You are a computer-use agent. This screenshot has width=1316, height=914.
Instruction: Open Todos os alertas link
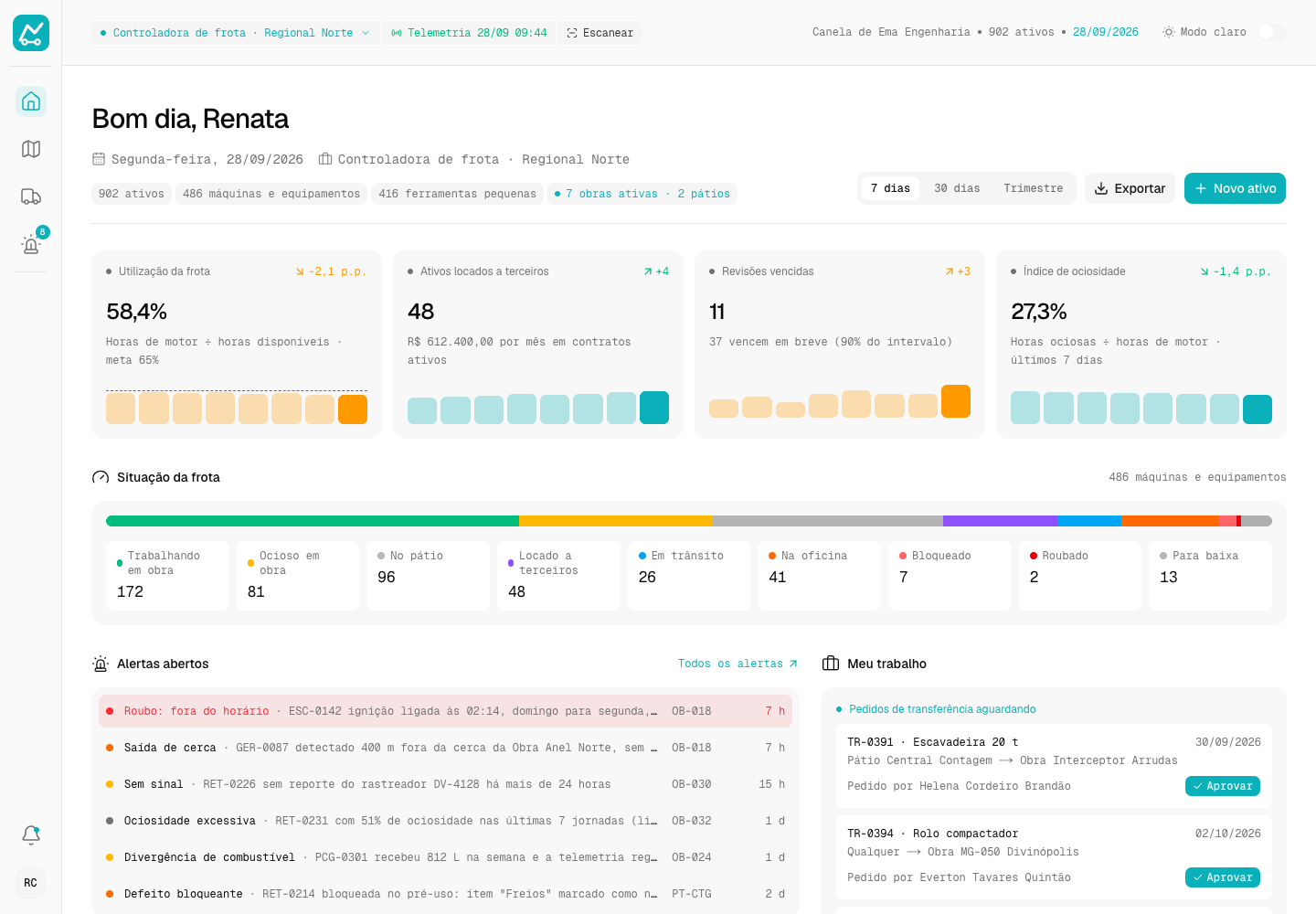738,664
